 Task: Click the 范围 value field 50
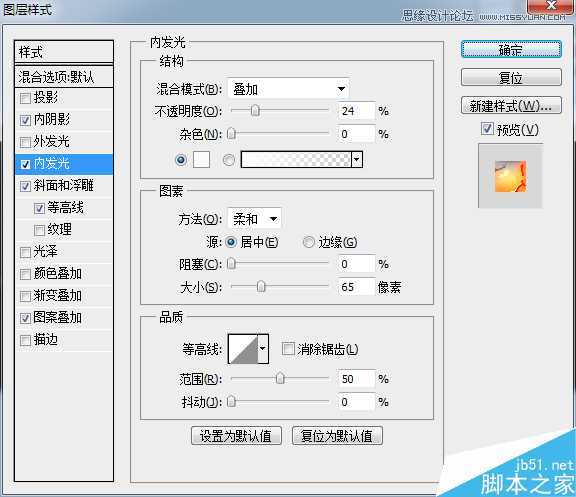(x=356, y=379)
